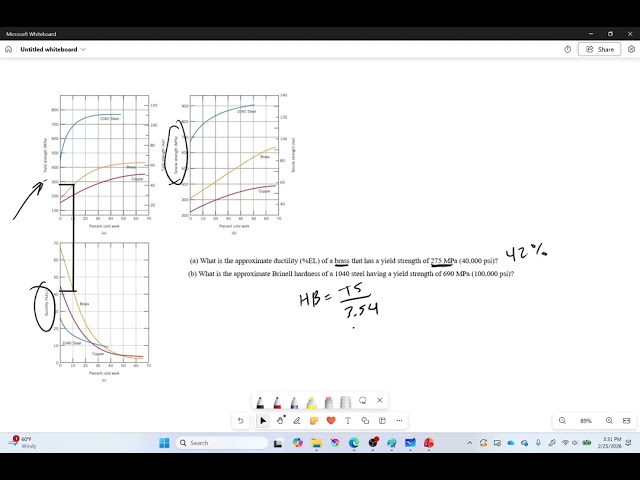Open the clock showing 3:31 PM
Viewport: 640px width, 480px height.
[x=611, y=442]
